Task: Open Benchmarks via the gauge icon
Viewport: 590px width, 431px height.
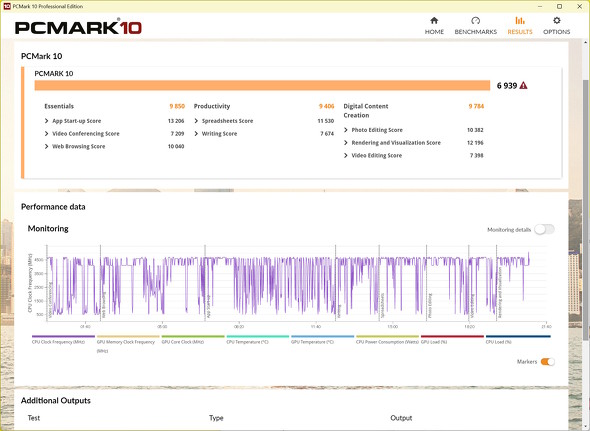Action: (x=475, y=20)
